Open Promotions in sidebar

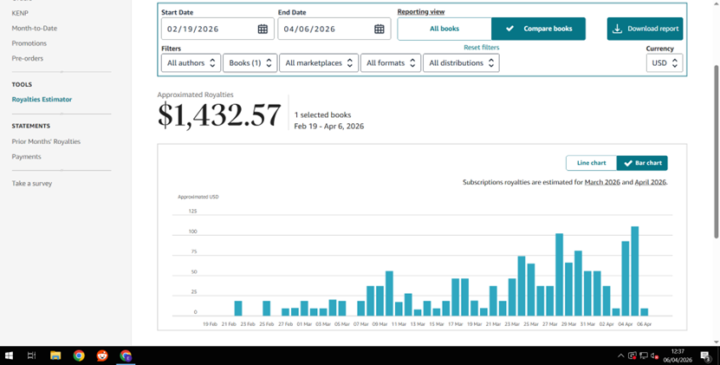[x=29, y=43]
